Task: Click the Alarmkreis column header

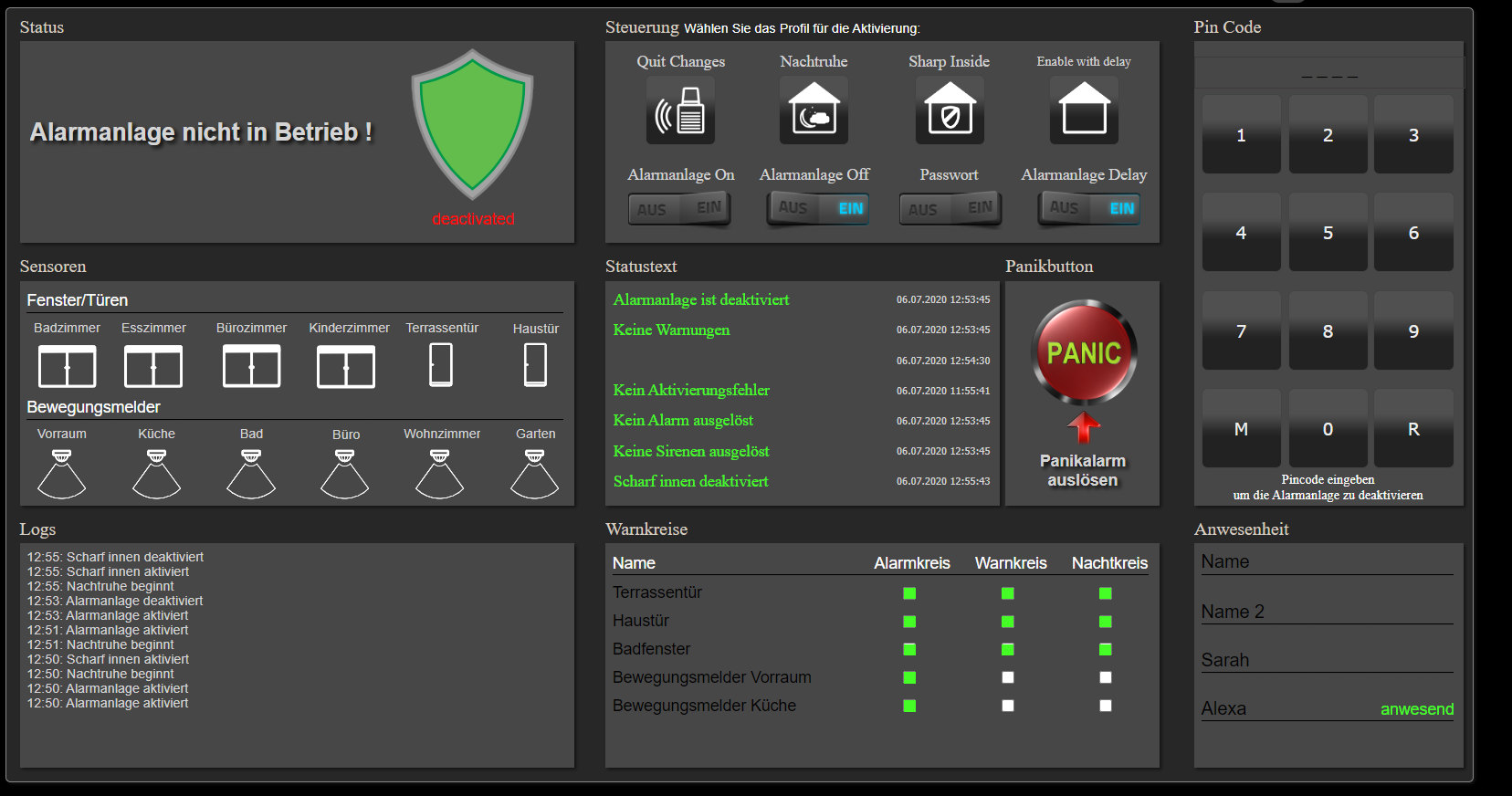Action: pyautogui.click(x=912, y=563)
